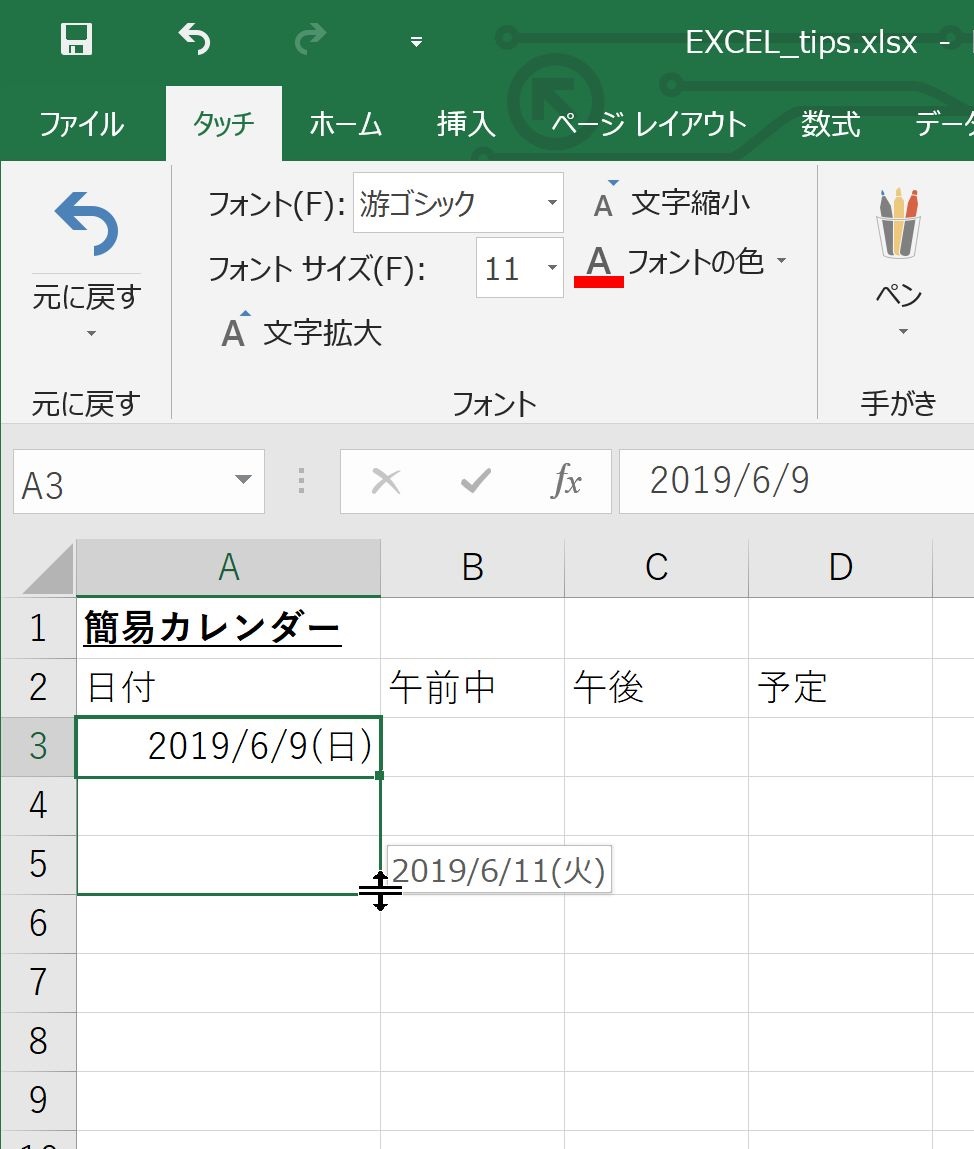
Task: Open the ファイル menu
Action: tap(81, 124)
